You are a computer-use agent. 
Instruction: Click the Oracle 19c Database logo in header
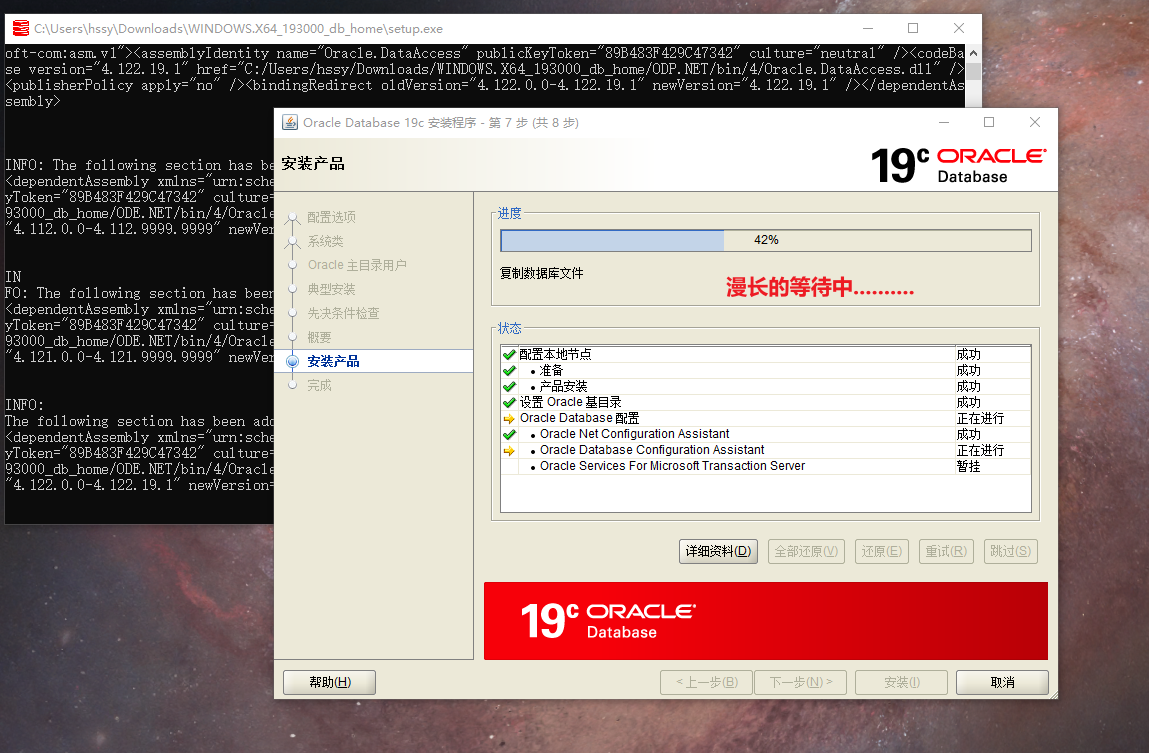(x=958, y=165)
